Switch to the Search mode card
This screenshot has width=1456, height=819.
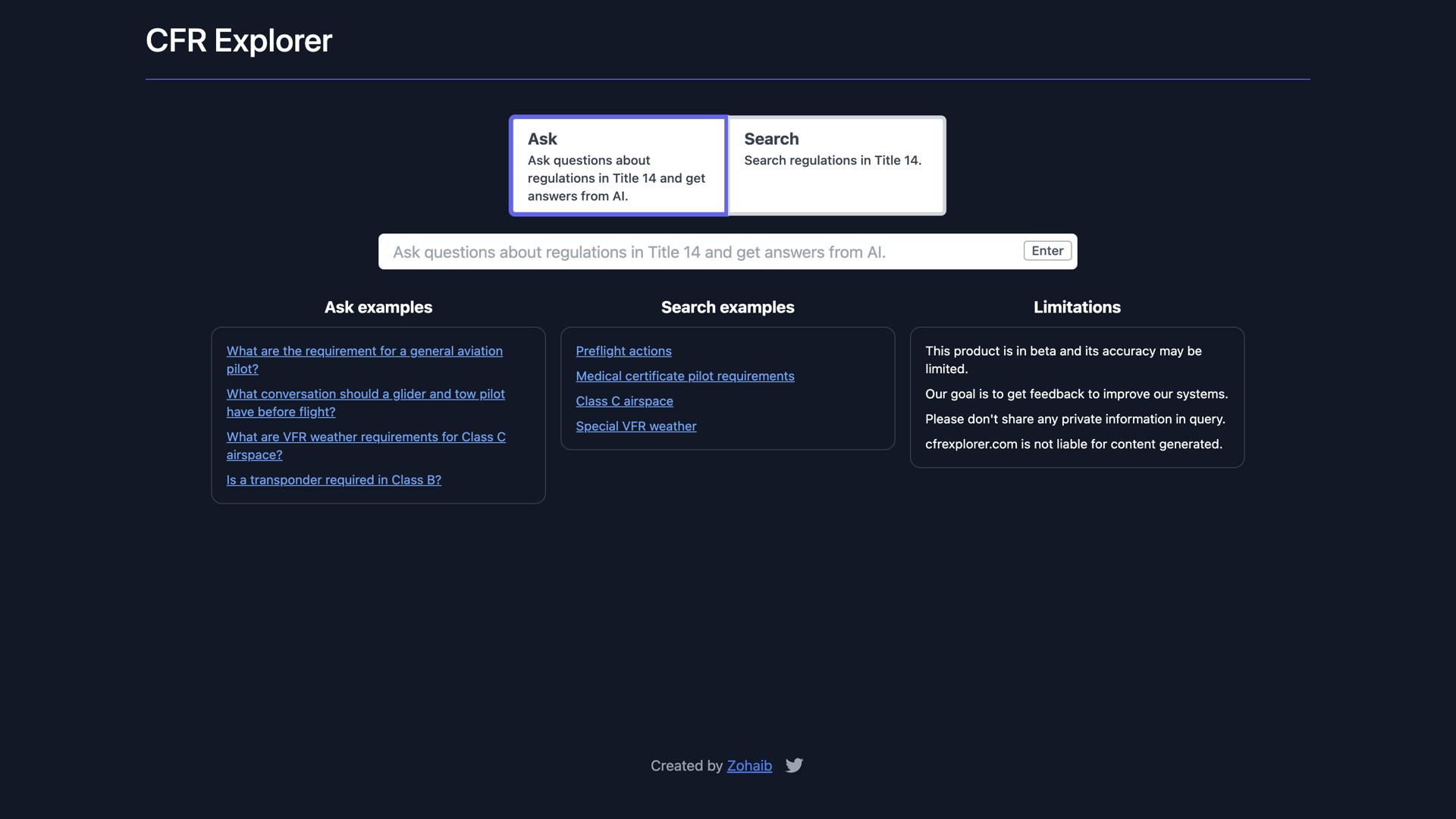[x=836, y=165]
